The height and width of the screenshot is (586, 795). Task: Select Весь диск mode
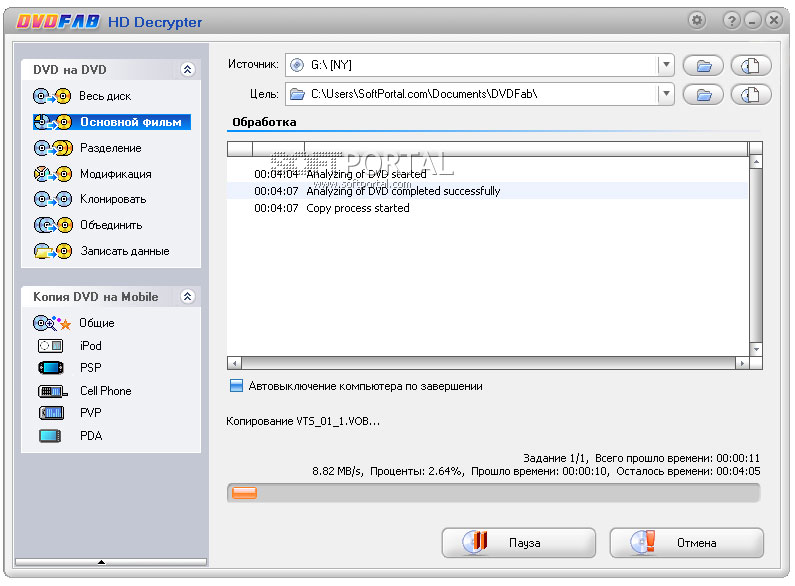[x=105, y=96]
